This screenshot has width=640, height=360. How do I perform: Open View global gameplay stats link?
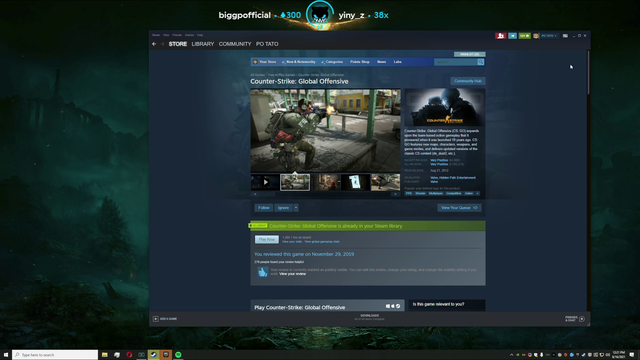[322, 242]
